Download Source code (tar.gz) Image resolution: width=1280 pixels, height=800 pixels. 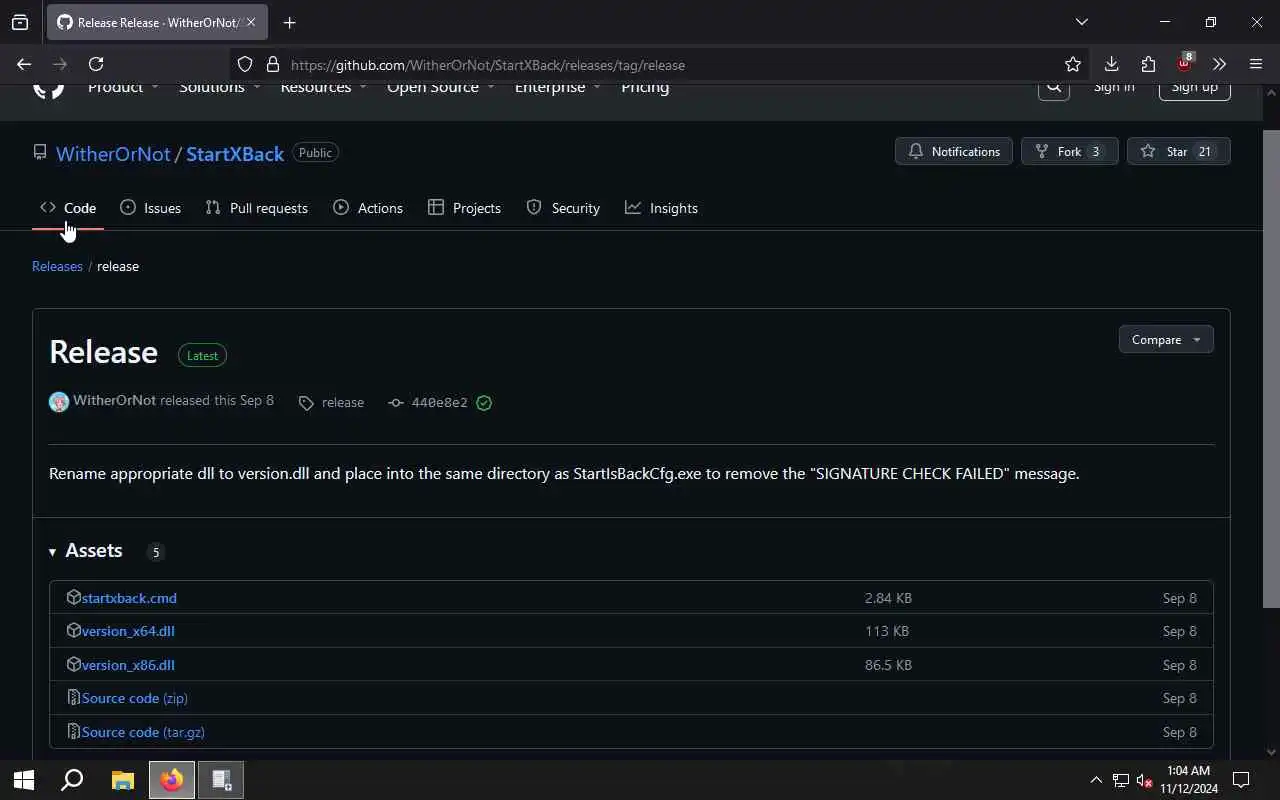[143, 732]
